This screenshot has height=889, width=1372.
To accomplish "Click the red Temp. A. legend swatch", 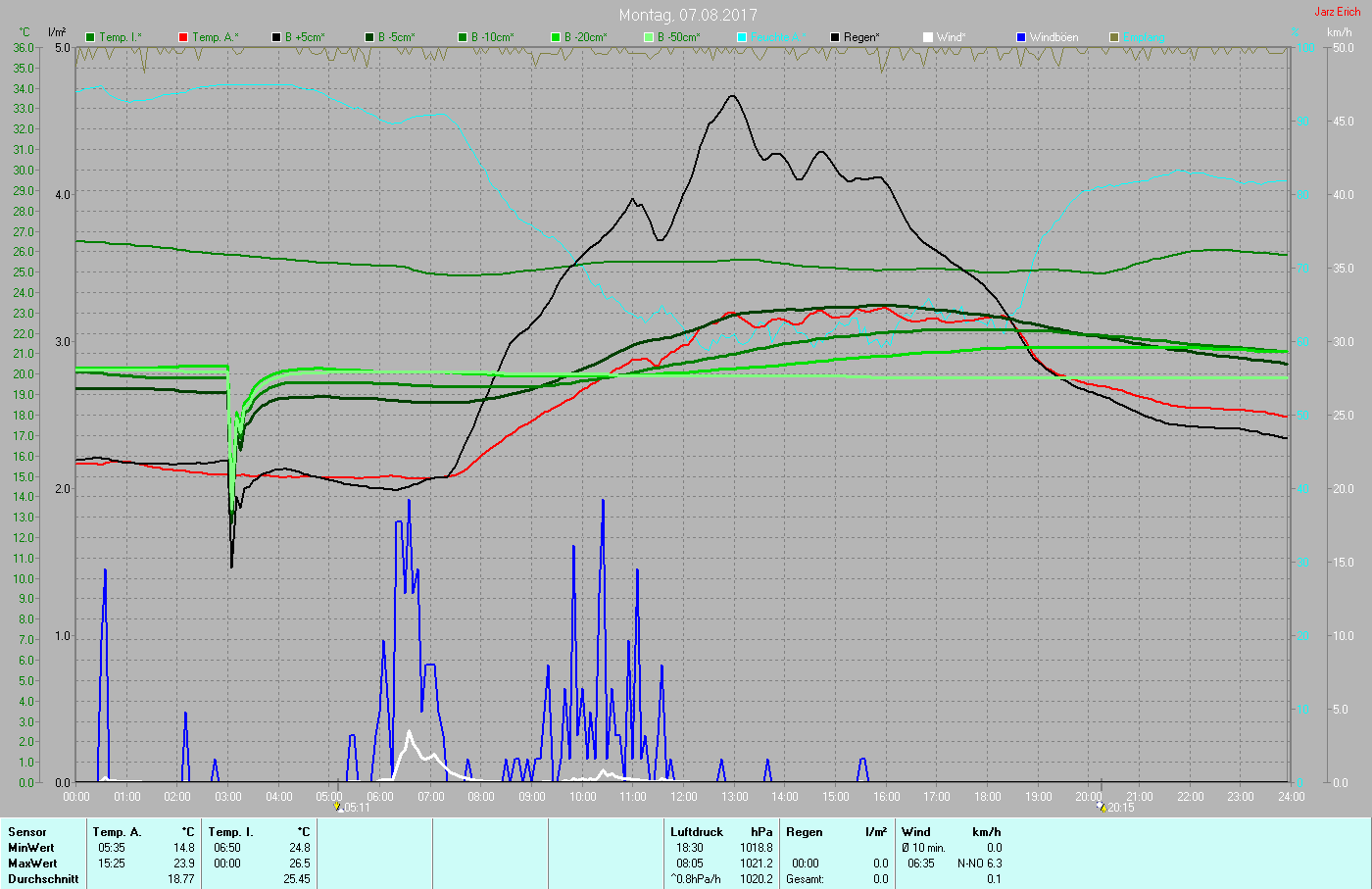I will (183, 37).
